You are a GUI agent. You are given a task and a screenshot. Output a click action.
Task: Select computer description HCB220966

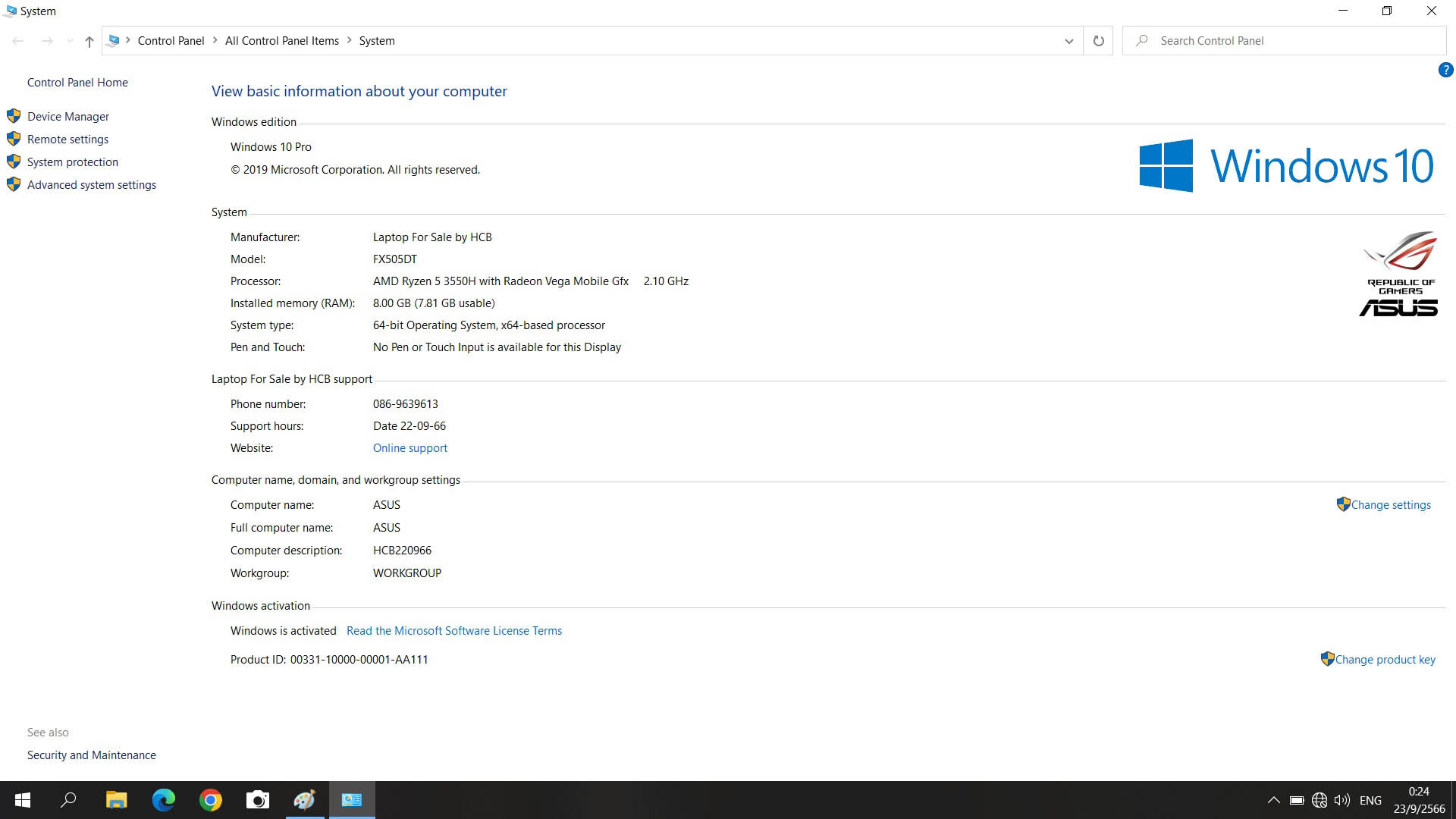click(x=402, y=550)
